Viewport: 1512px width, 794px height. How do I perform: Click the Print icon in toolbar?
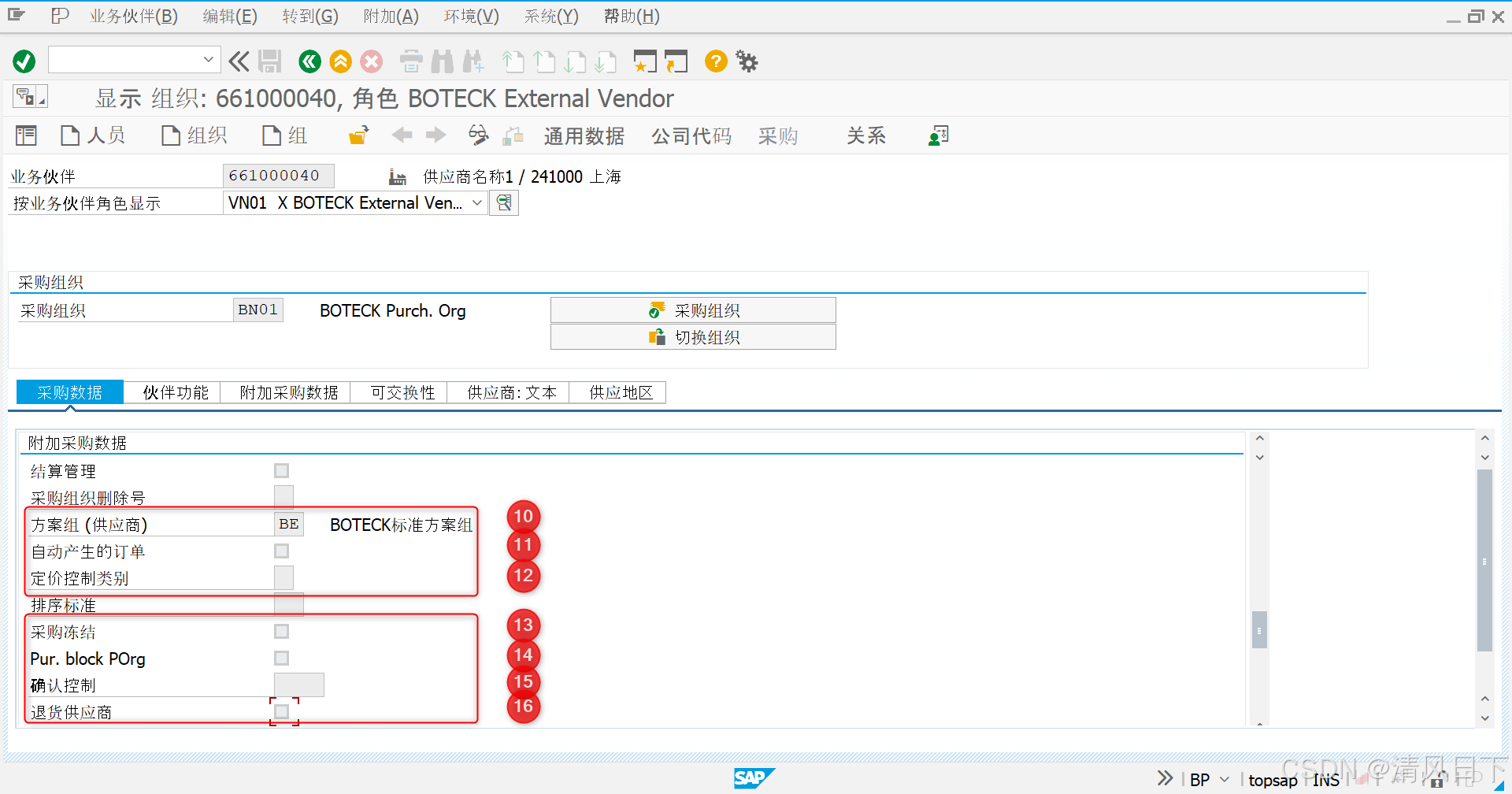(x=411, y=61)
